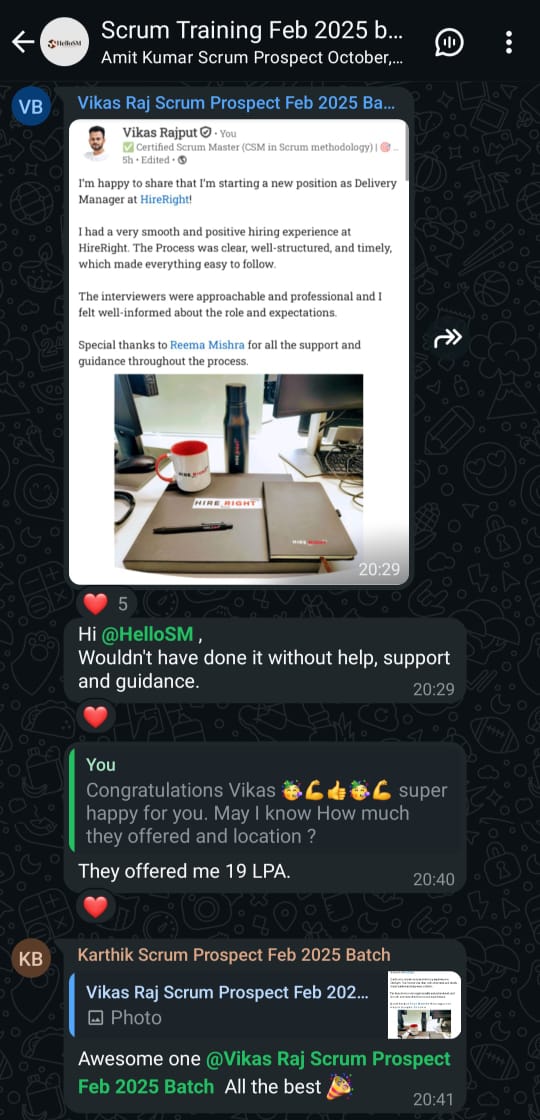Viewport: 540px width, 1120px height.
Task: Open the three-dot overflow menu
Action: (x=509, y=42)
